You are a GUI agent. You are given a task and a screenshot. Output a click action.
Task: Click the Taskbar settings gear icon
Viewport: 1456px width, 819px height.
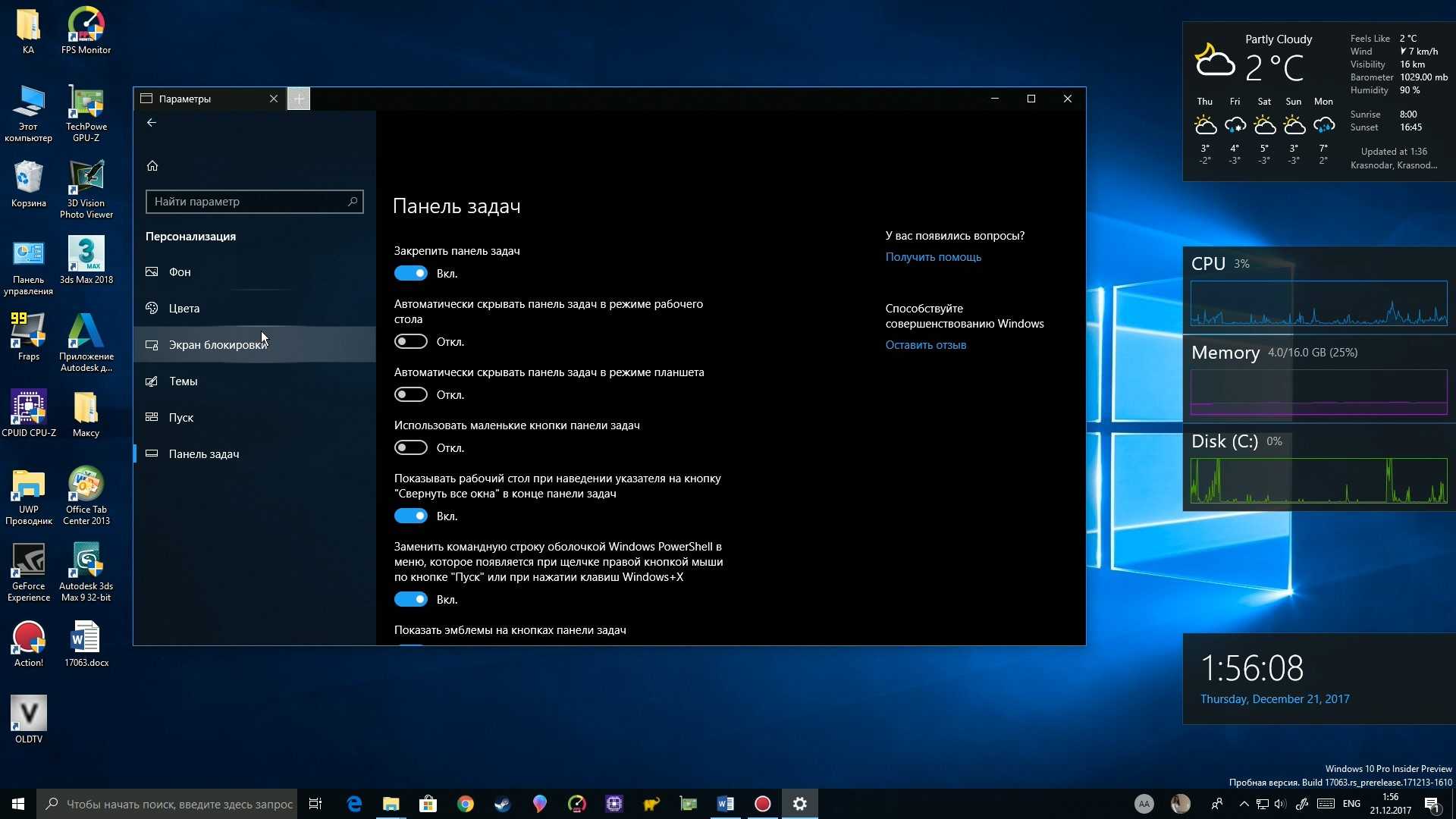[799, 803]
